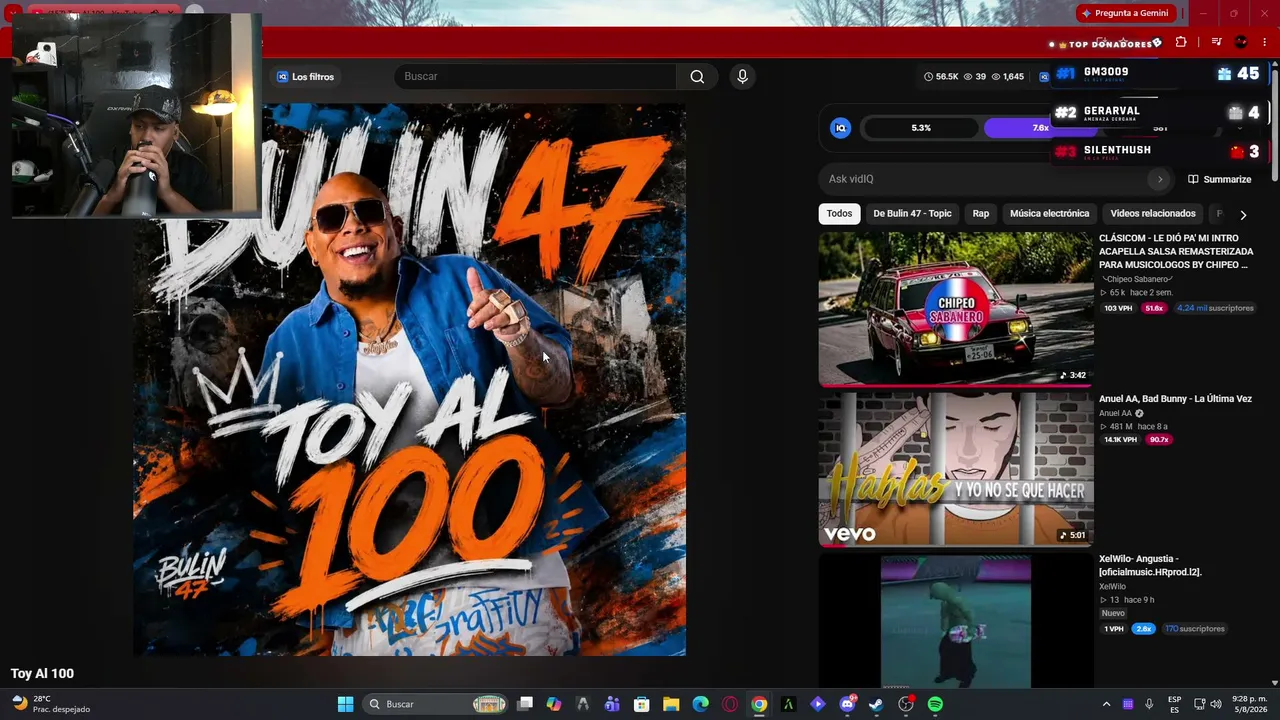Click the 103 VPH stat badge

pos(1118,308)
